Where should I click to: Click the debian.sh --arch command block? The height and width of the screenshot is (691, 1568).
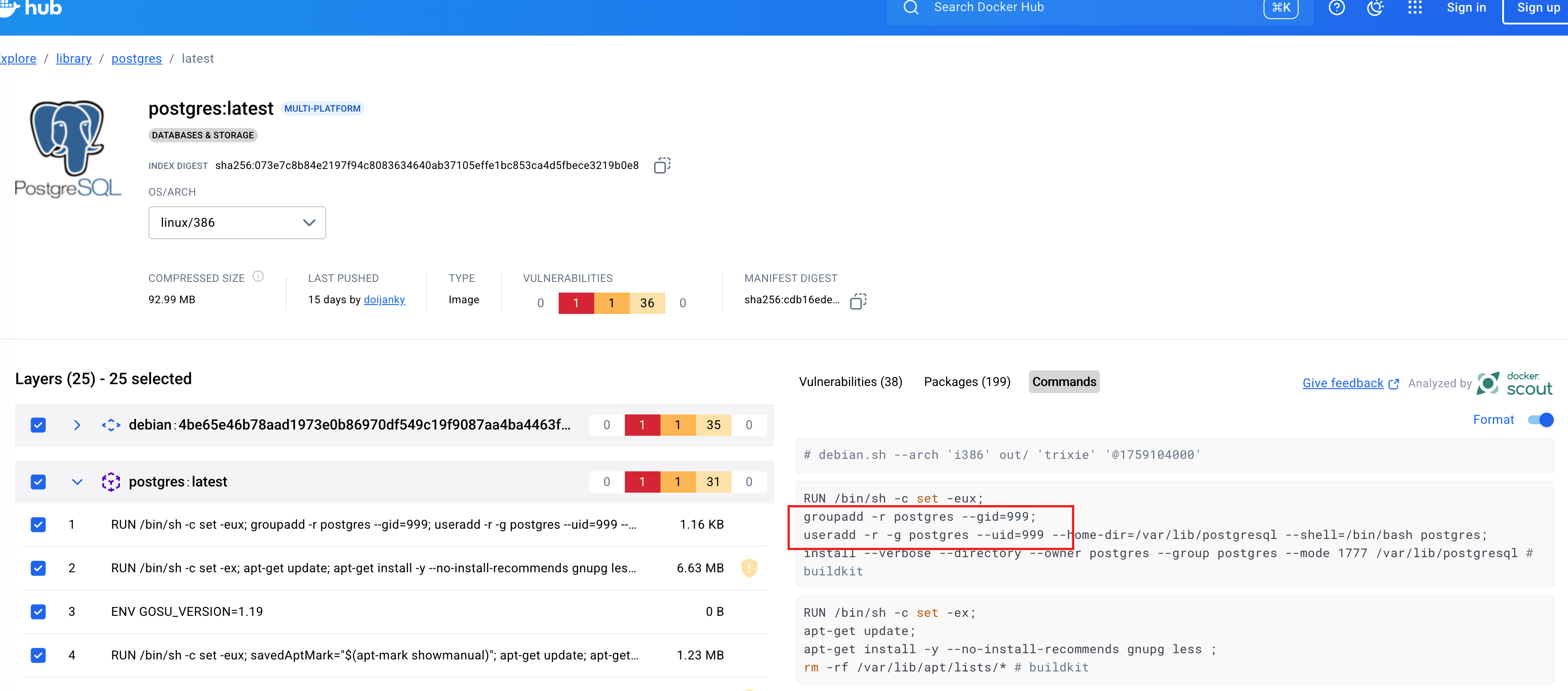click(1174, 455)
